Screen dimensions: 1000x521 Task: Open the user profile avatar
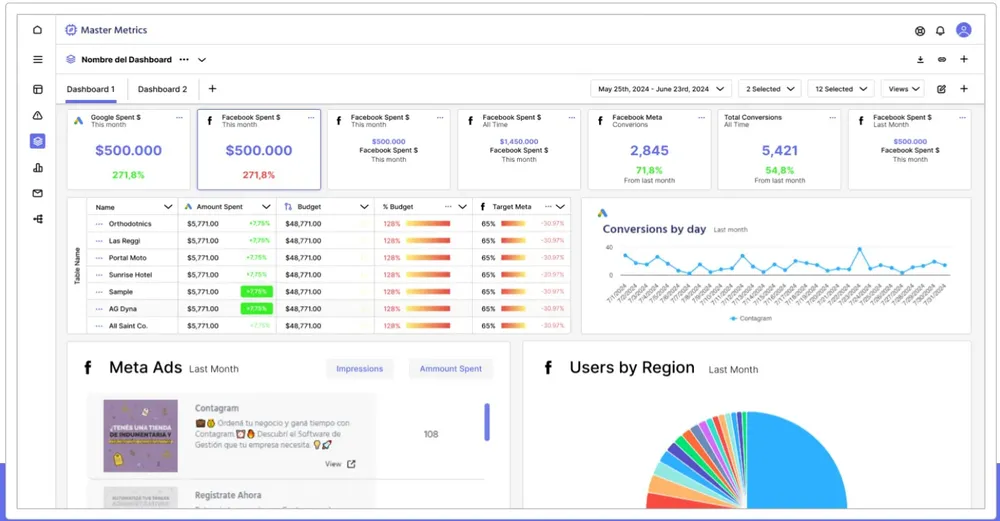[964, 30]
